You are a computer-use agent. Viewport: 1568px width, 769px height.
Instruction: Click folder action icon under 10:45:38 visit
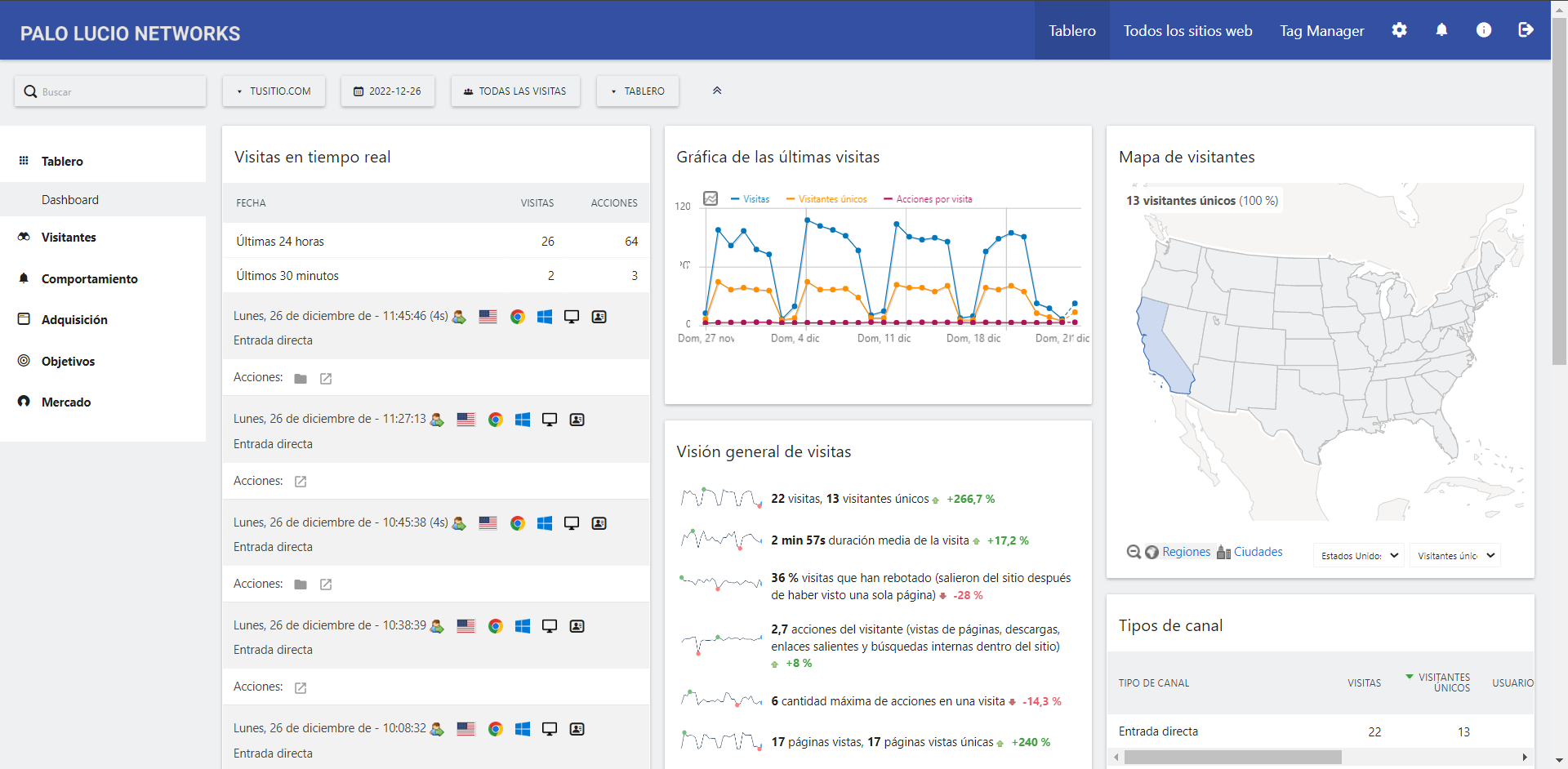click(x=301, y=585)
